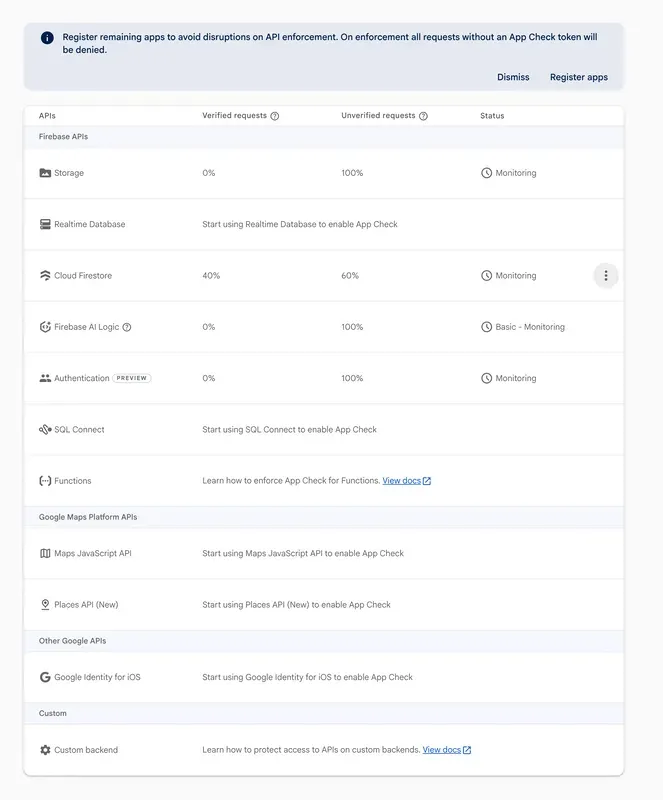Select the Cloud Firestore row label
The height and width of the screenshot is (800, 663).
point(83,276)
